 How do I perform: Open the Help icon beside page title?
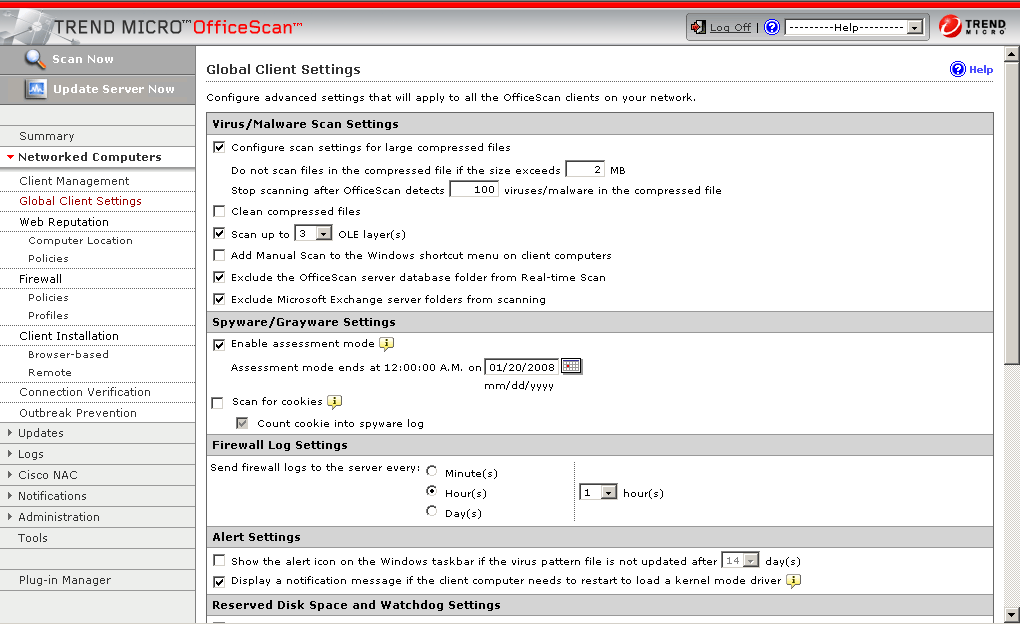[958, 69]
